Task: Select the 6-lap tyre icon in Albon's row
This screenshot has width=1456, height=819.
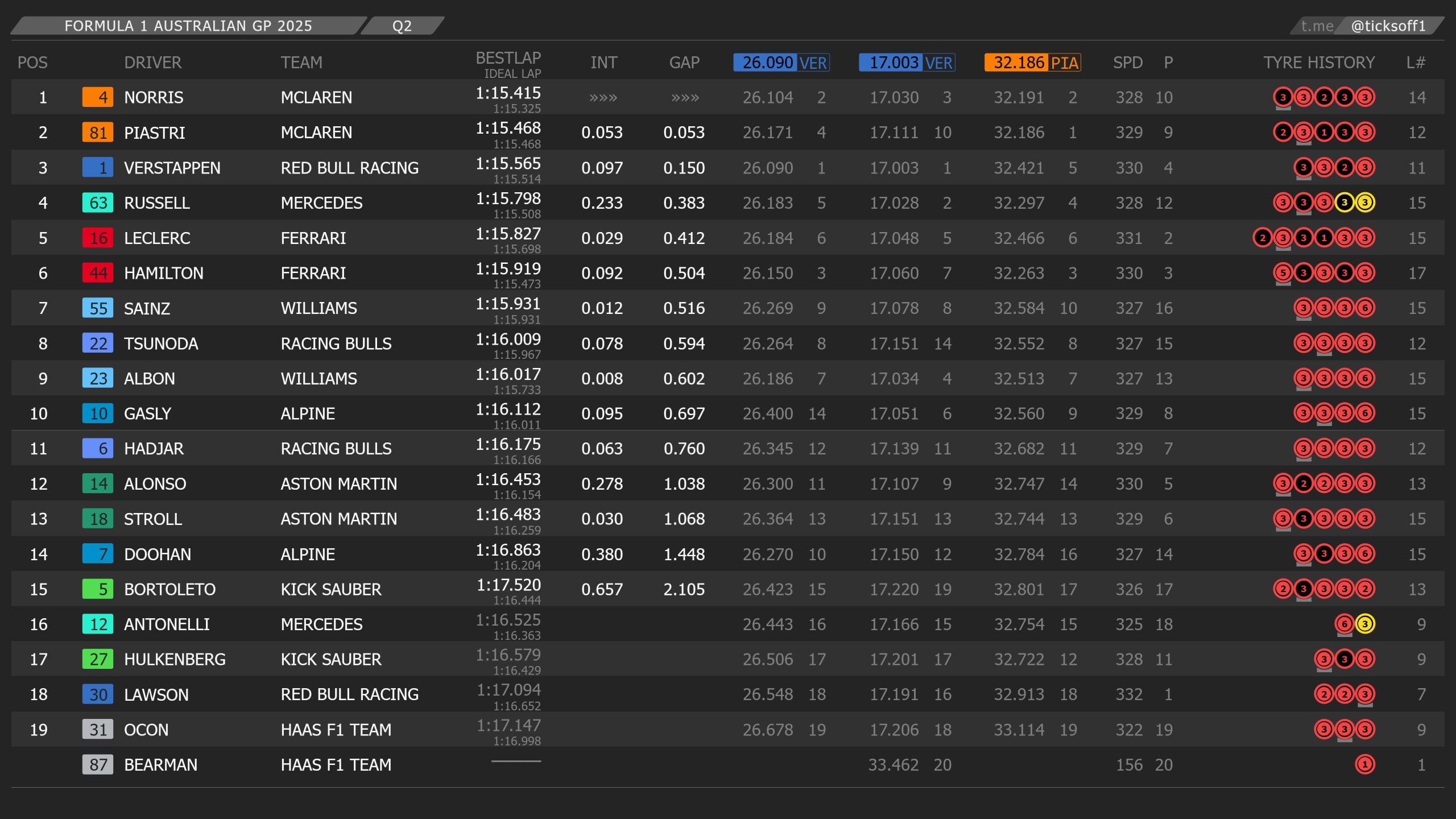Action: tap(1364, 378)
